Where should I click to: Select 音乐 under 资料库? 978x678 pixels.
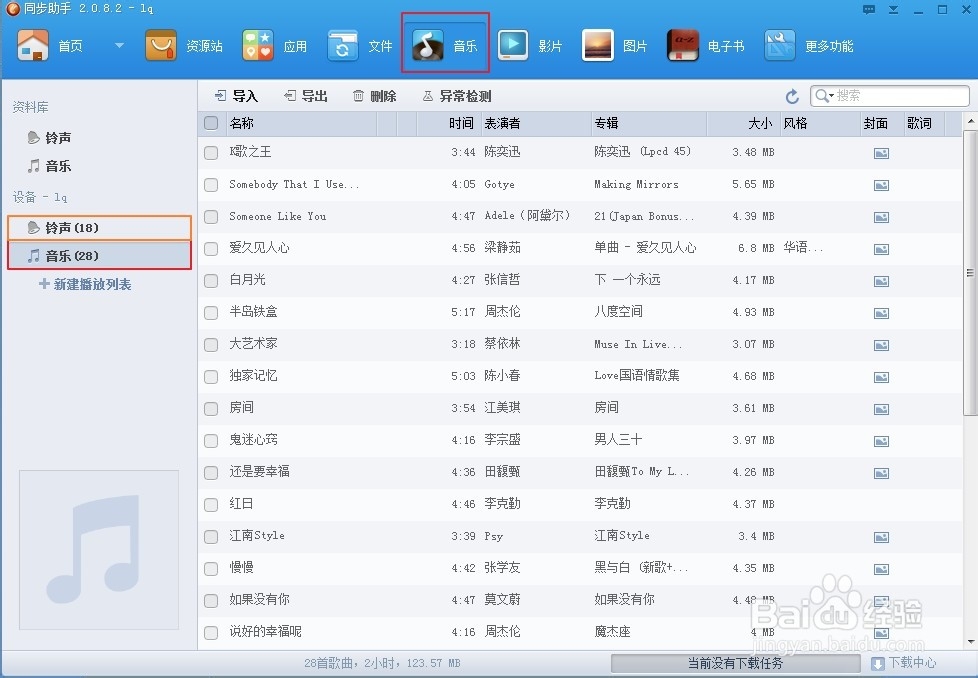[58, 166]
